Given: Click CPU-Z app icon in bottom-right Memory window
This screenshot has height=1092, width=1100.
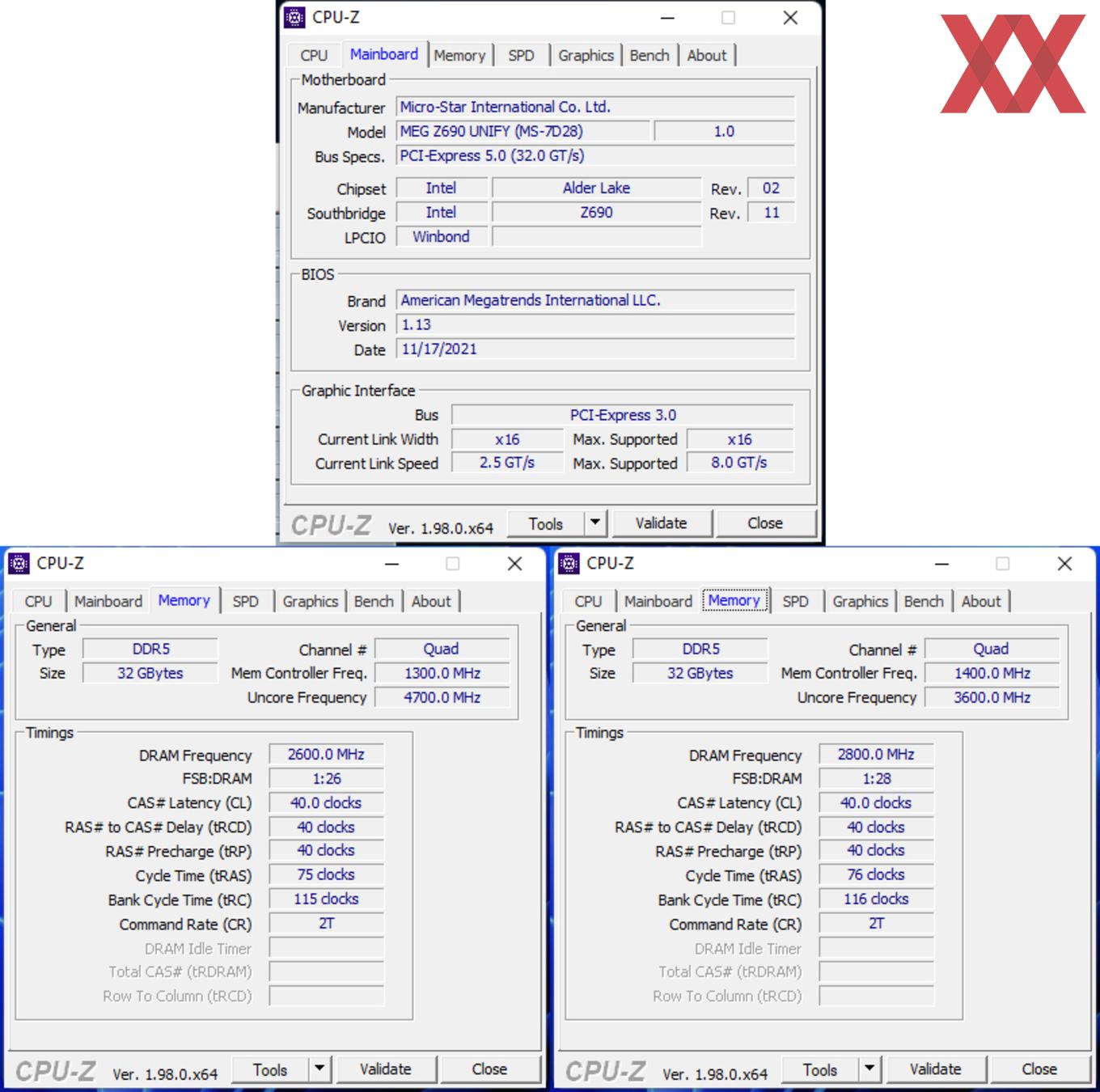Looking at the screenshot, I should click(x=569, y=563).
